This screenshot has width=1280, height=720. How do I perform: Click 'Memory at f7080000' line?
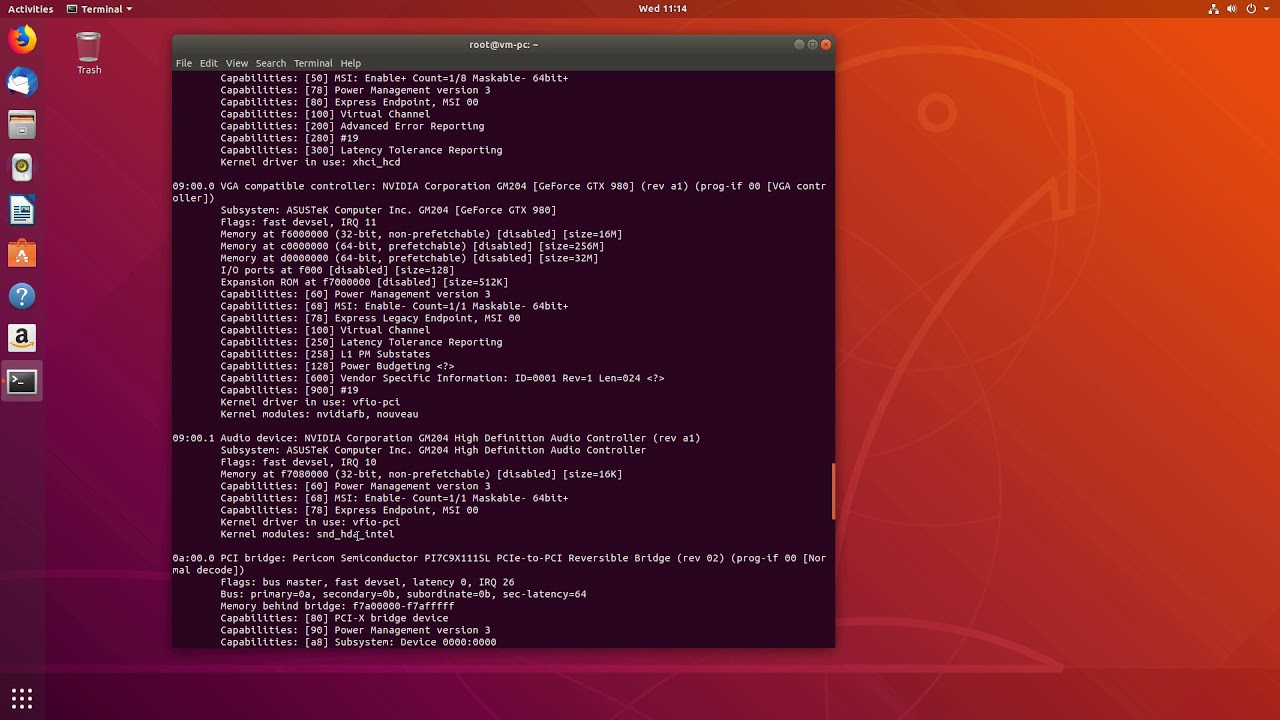[x=421, y=474]
